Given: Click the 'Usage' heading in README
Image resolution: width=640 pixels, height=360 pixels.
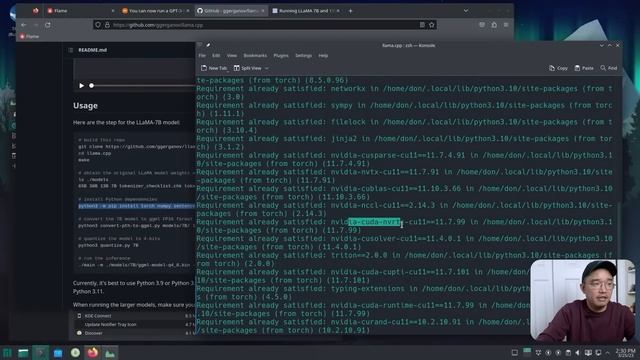Looking at the screenshot, I should tap(85, 106).
